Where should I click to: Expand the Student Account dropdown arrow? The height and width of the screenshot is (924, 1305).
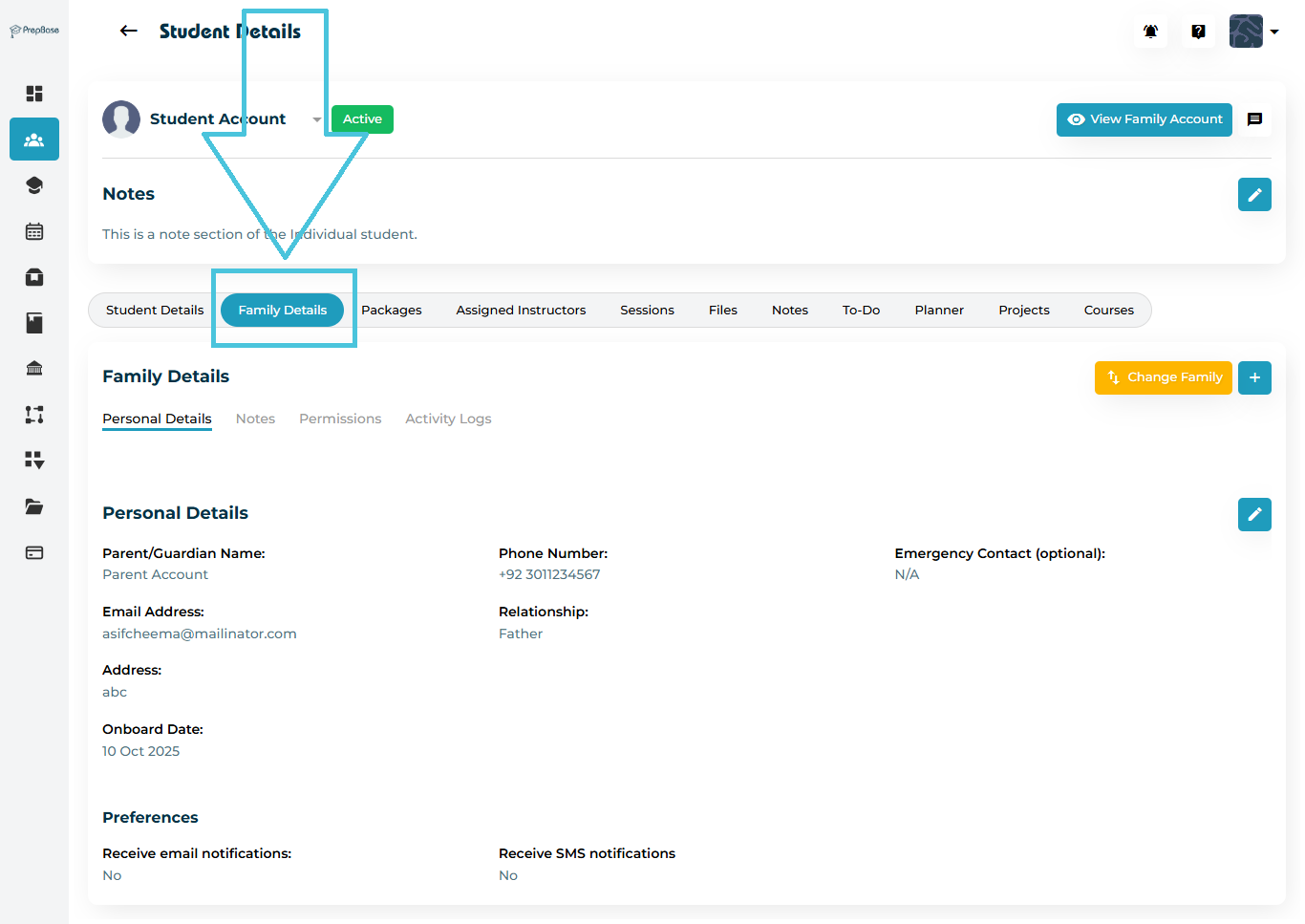click(316, 119)
